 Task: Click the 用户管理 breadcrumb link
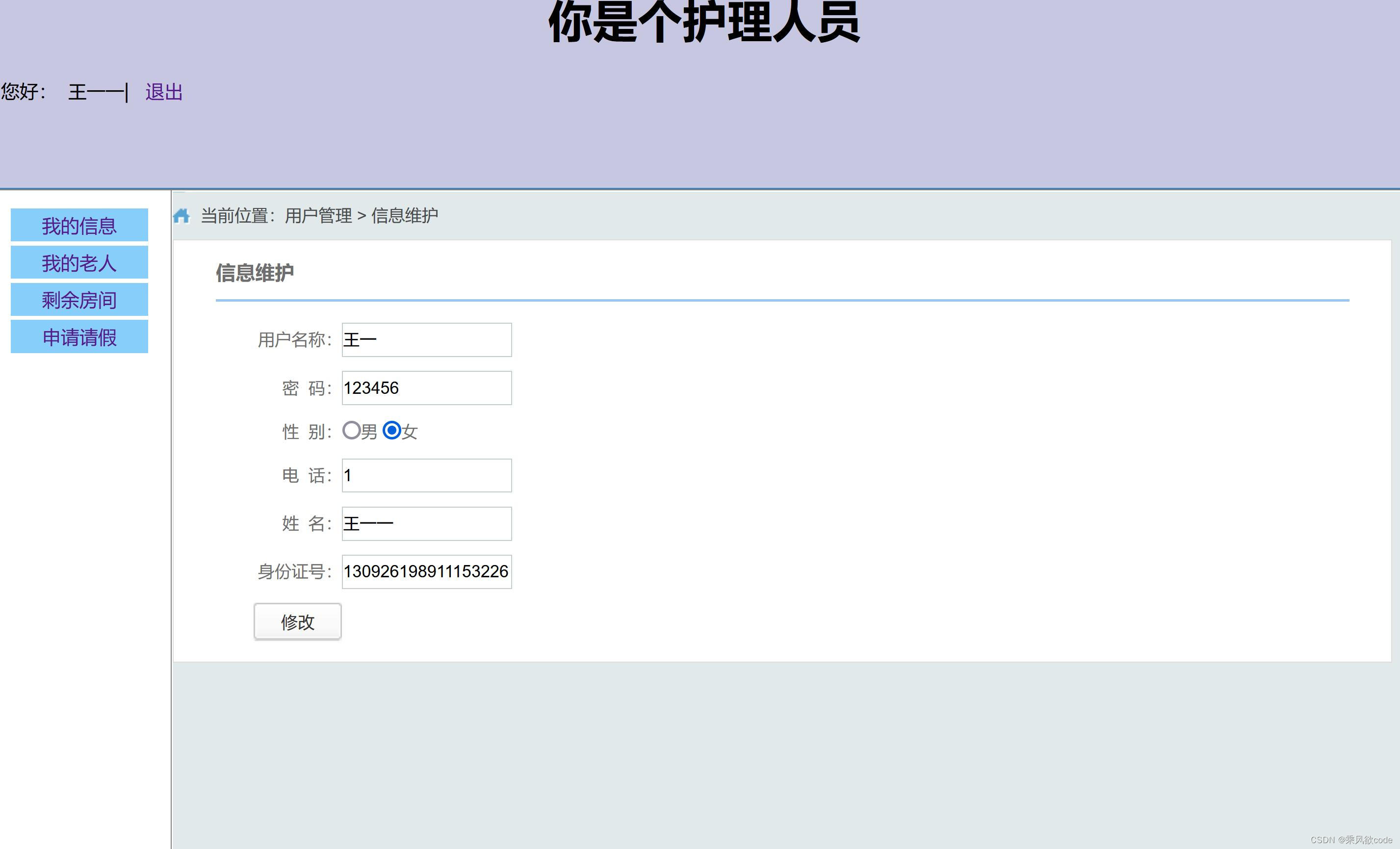point(319,216)
